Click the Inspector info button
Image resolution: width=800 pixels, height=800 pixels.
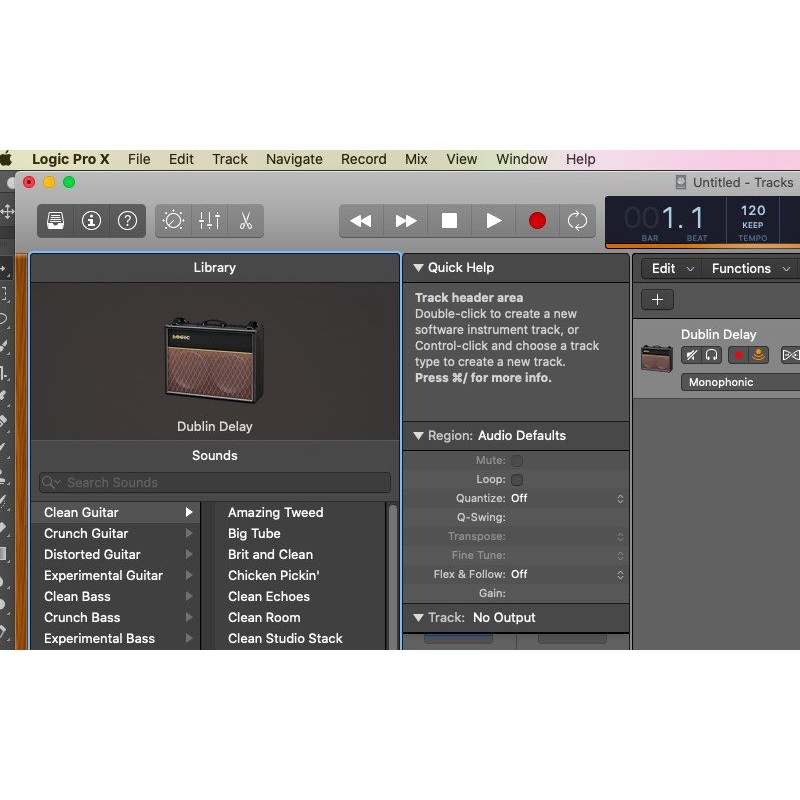(x=92, y=221)
